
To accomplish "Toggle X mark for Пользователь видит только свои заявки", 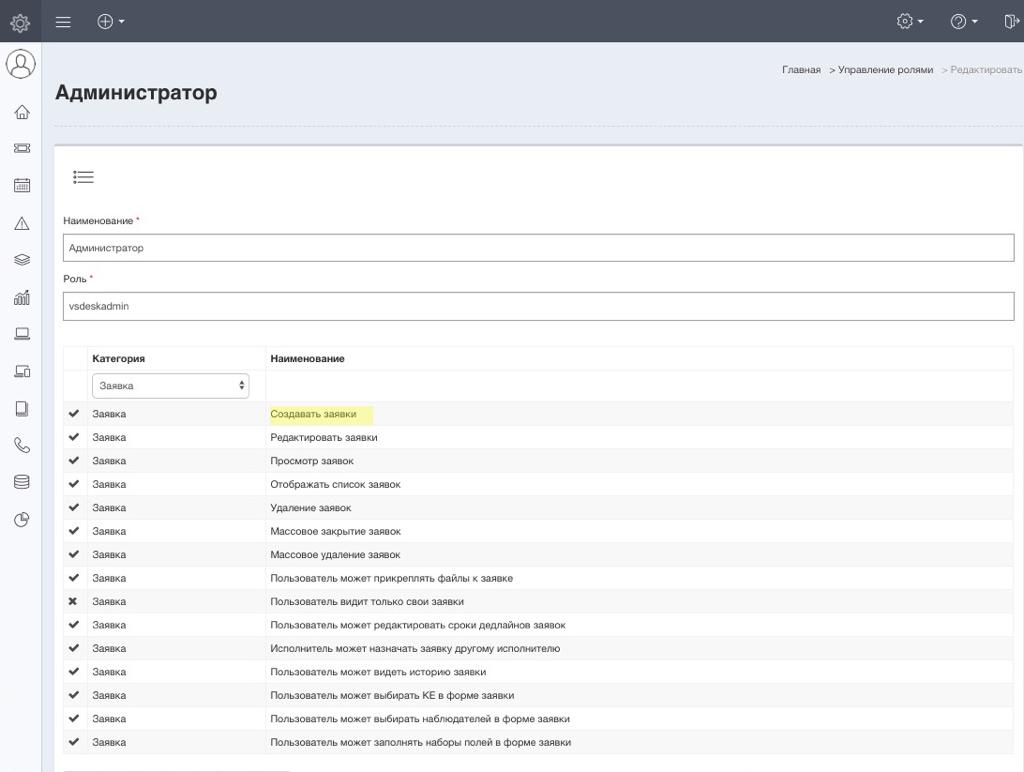I will click(x=73, y=602).
